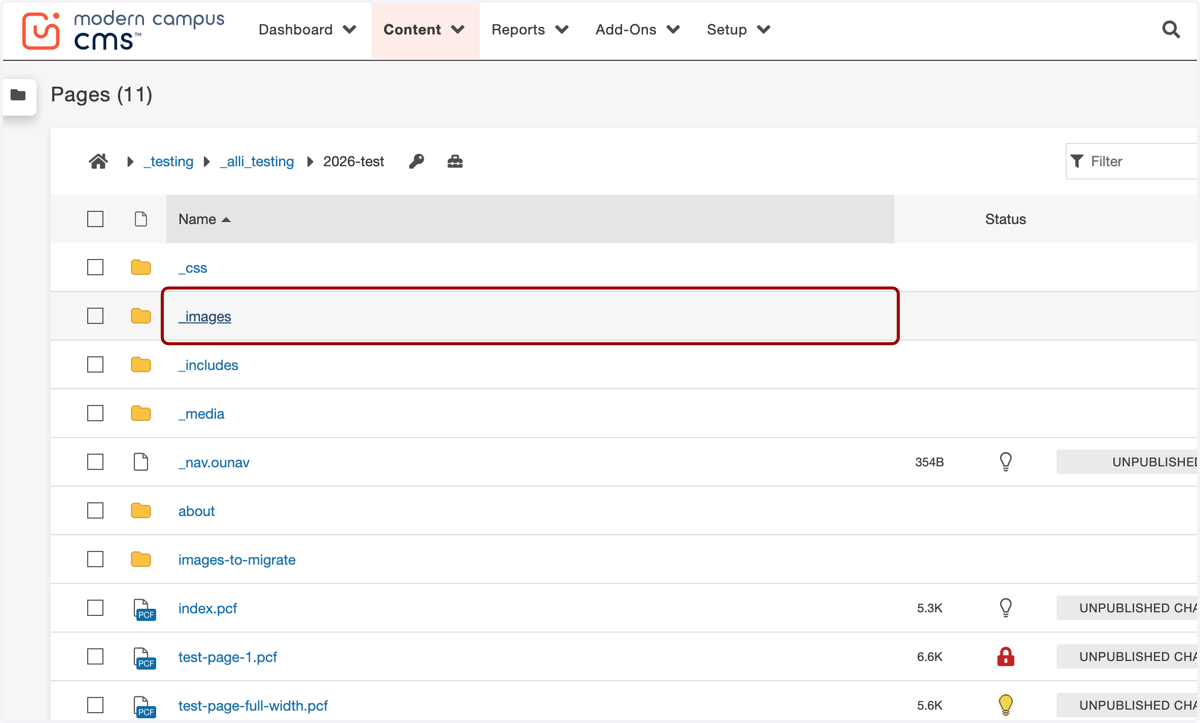Image resolution: width=1200 pixels, height=723 pixels.
Task: Check the _includes folder checkbox
Action: click(x=95, y=365)
